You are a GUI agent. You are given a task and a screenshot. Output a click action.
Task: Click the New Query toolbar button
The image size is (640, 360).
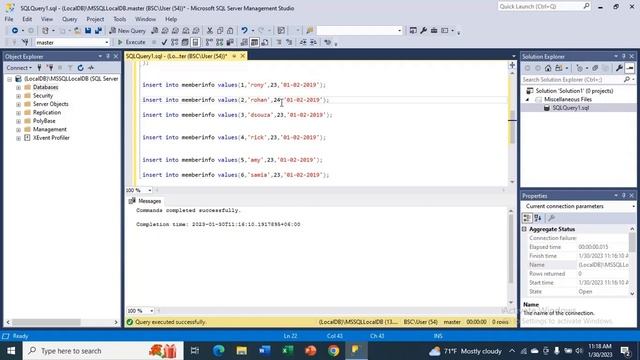click(x=127, y=31)
